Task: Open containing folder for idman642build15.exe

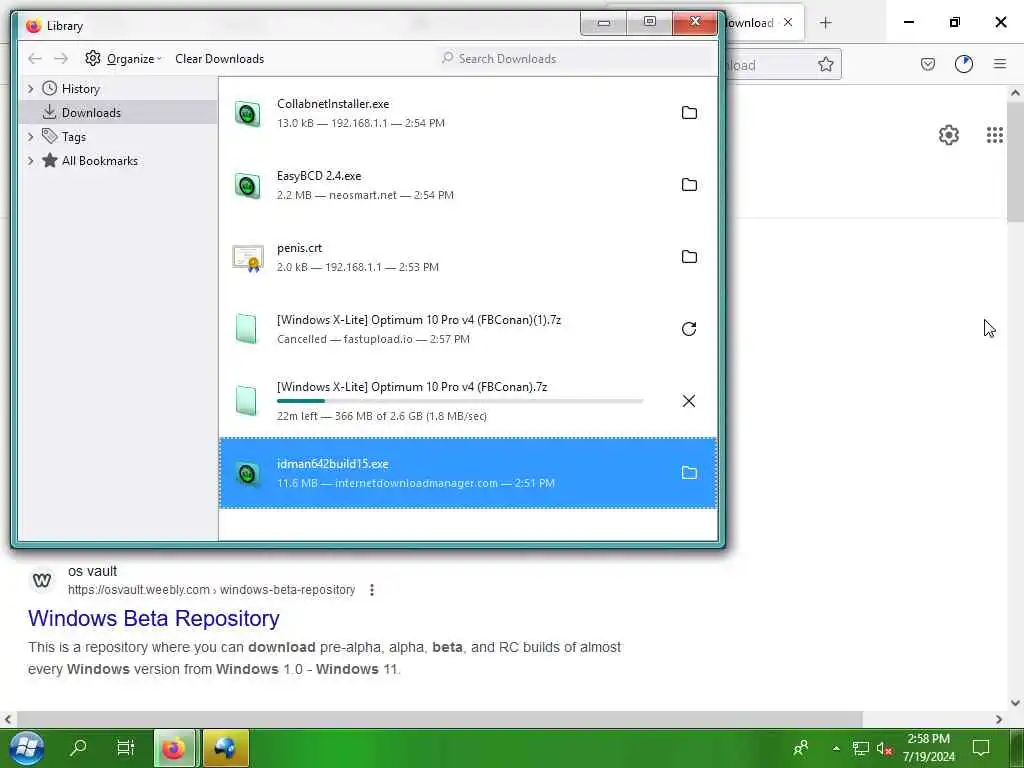Action: [x=689, y=473]
